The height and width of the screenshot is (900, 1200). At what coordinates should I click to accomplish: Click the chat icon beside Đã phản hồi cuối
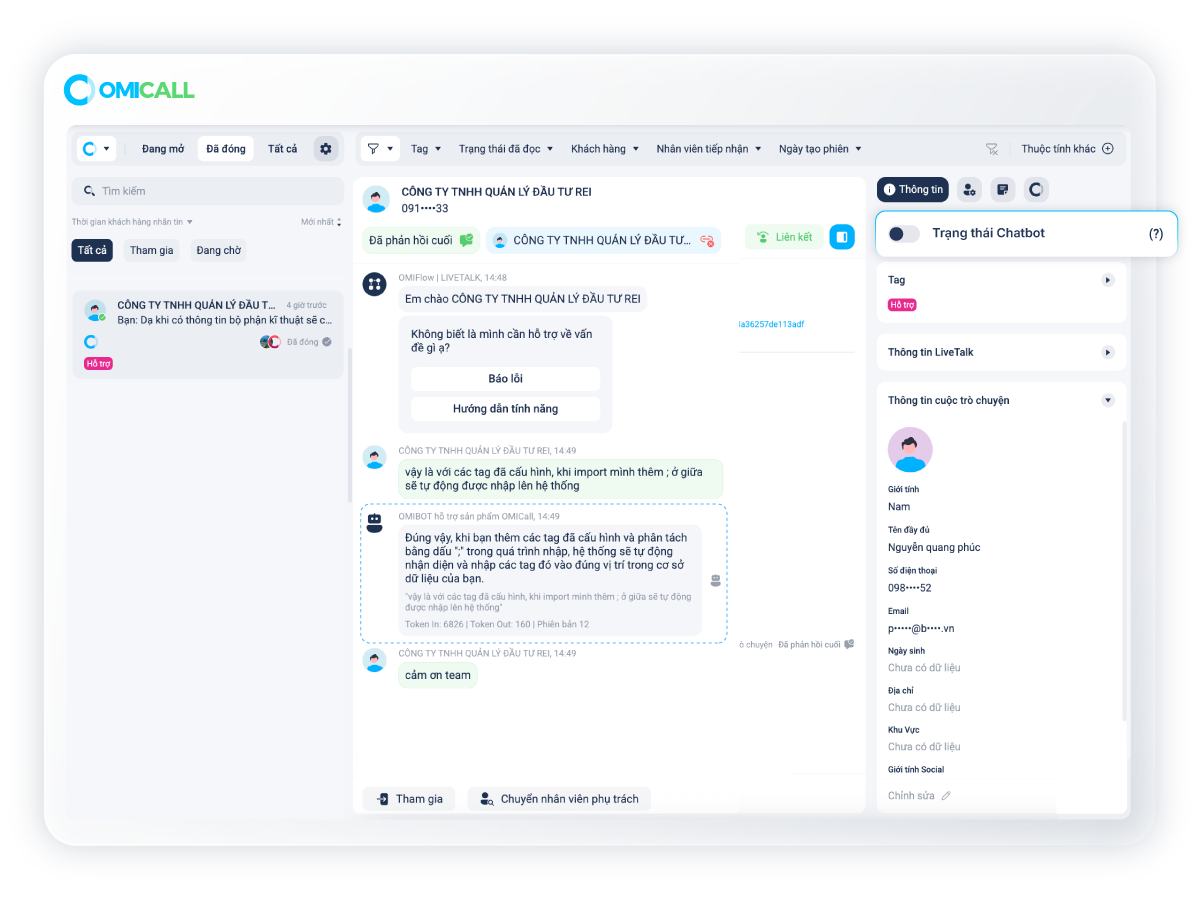pos(466,240)
